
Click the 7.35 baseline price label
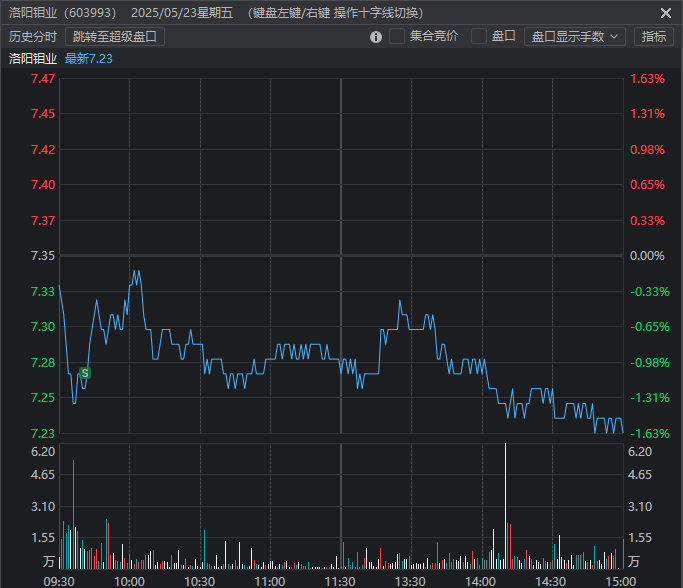pos(43,256)
